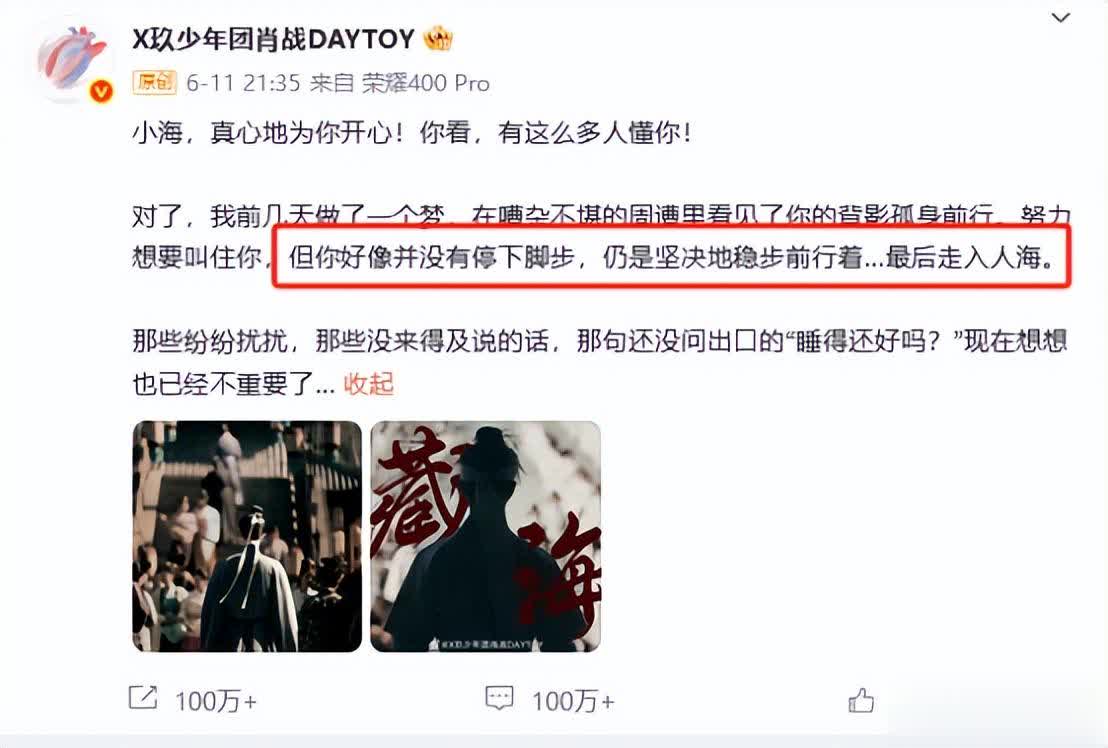Image resolution: width=1108 pixels, height=748 pixels.
Task: Expand the post options chevron menu
Action: (x=1060, y=18)
